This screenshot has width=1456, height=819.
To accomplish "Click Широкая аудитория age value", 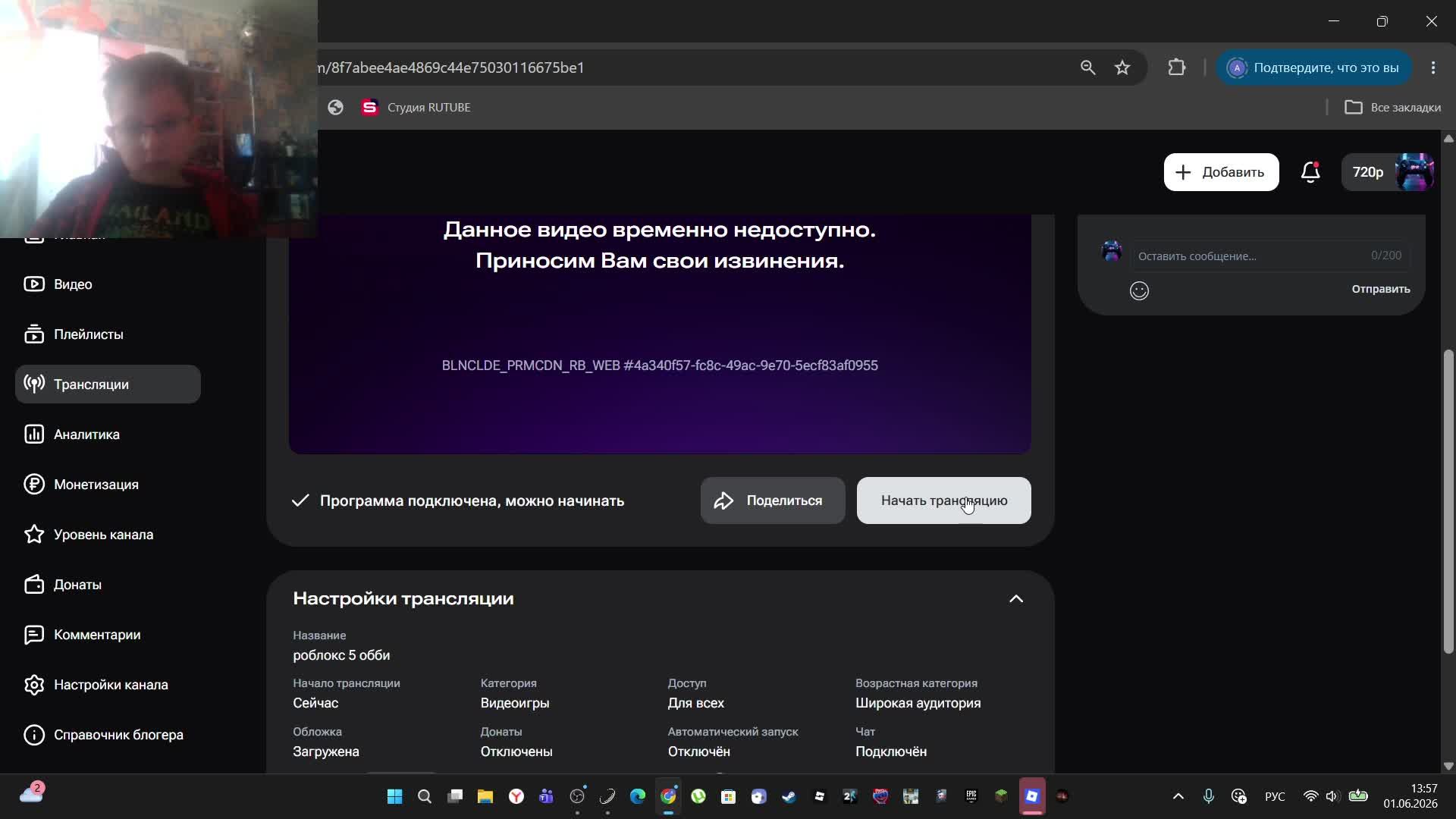I will (918, 703).
